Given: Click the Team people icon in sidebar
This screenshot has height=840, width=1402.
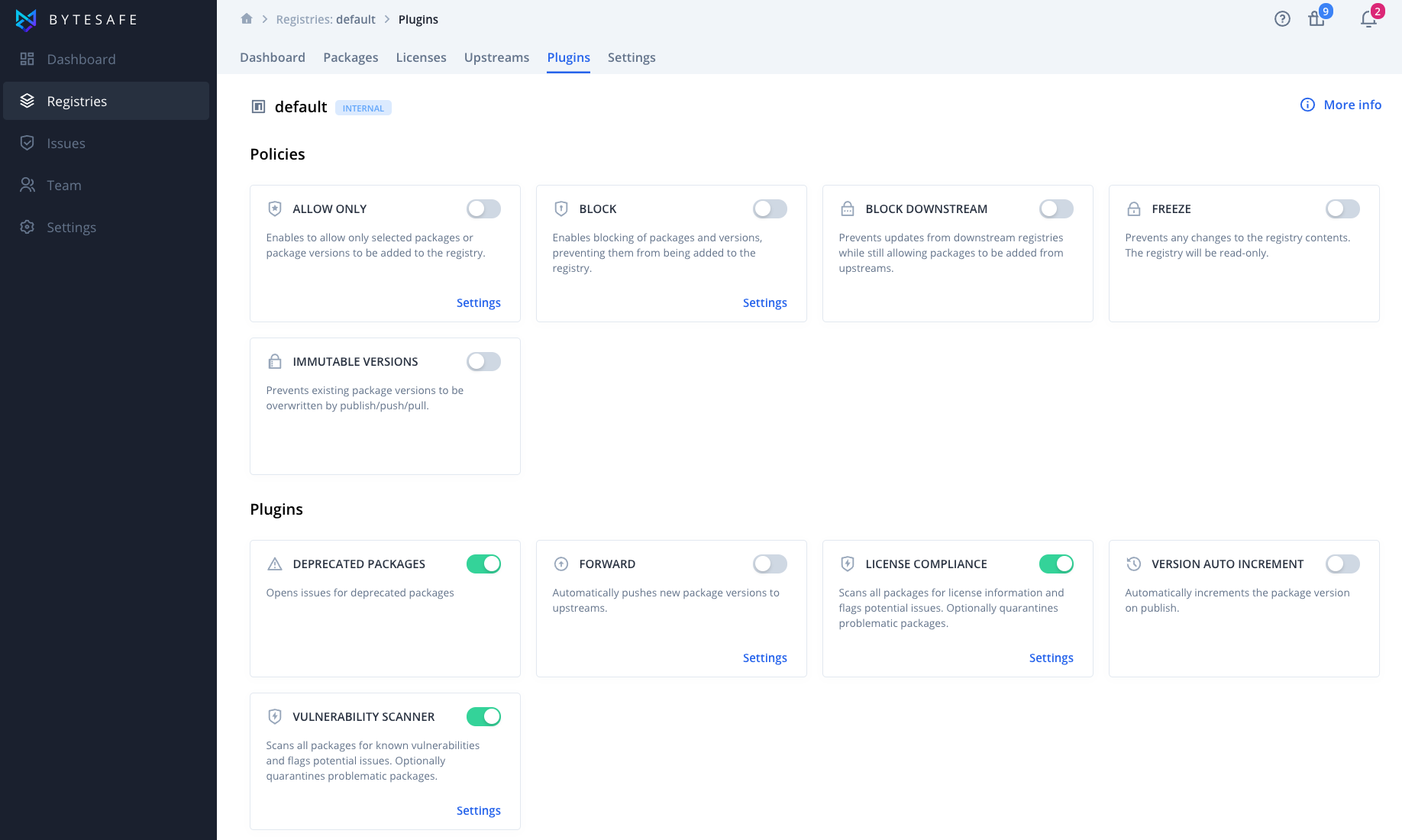Looking at the screenshot, I should [27, 185].
